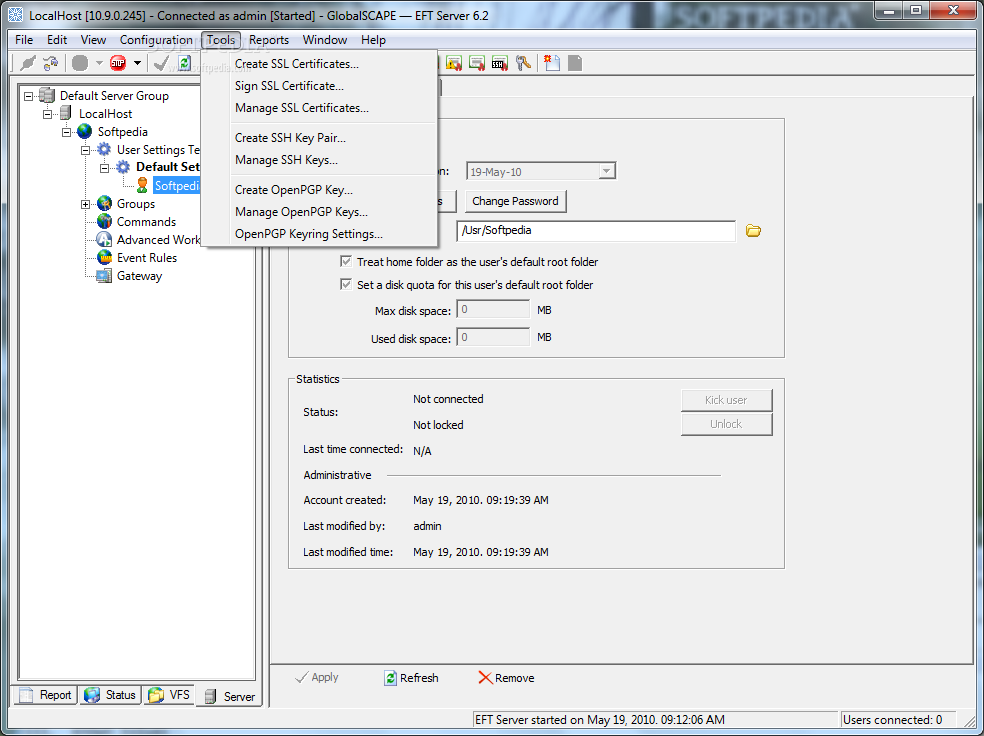Click the User Settings Templates gear icon

pyautogui.click(x=104, y=149)
